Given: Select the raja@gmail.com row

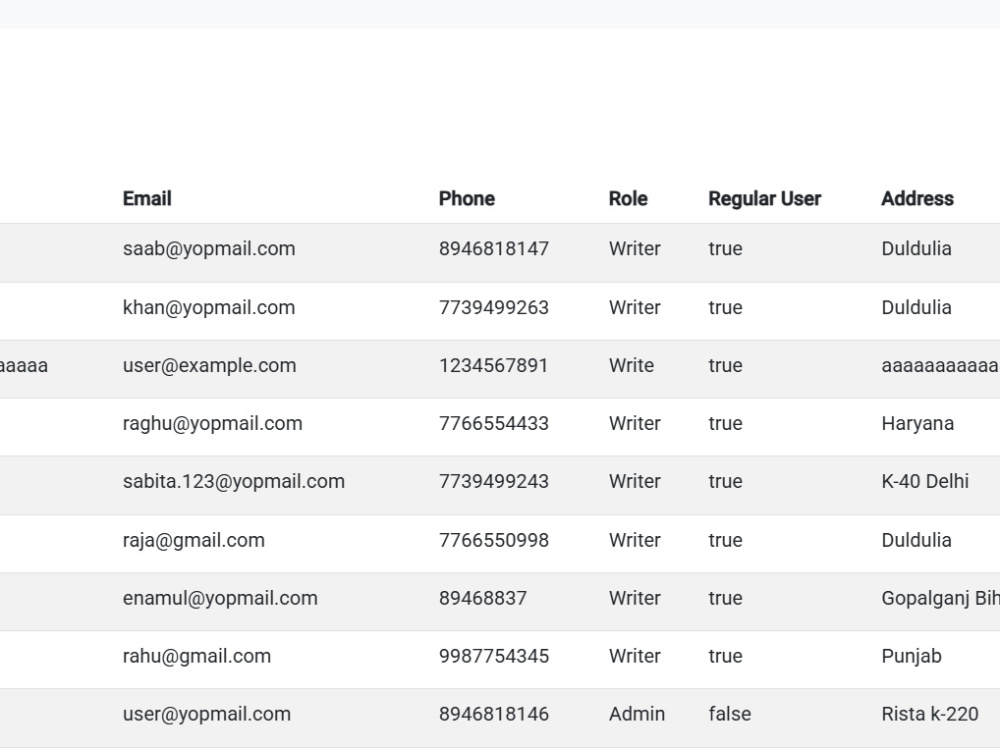Looking at the screenshot, I should [500, 540].
